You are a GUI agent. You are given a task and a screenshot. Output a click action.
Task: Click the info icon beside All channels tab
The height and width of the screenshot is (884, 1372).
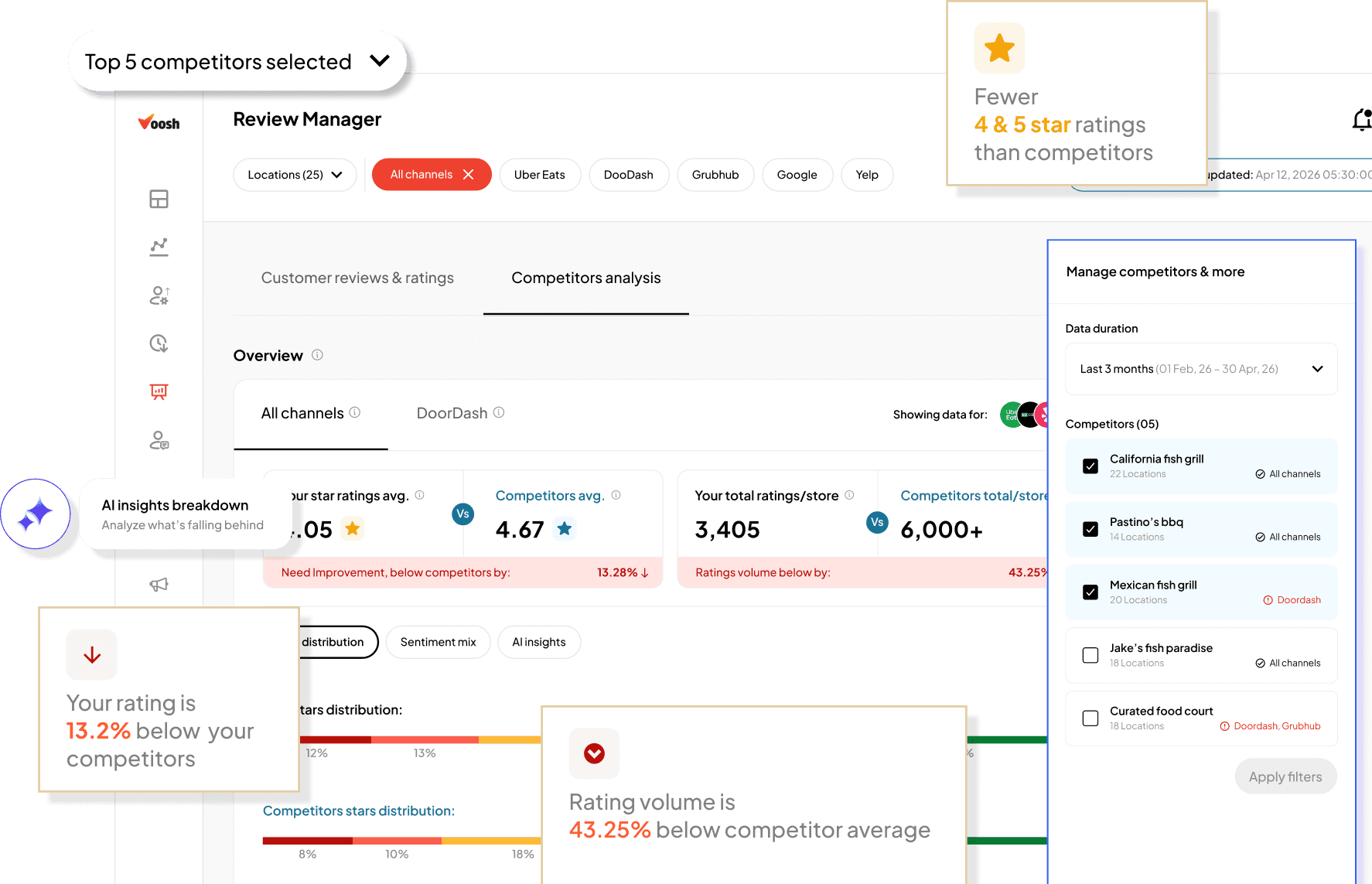(355, 412)
